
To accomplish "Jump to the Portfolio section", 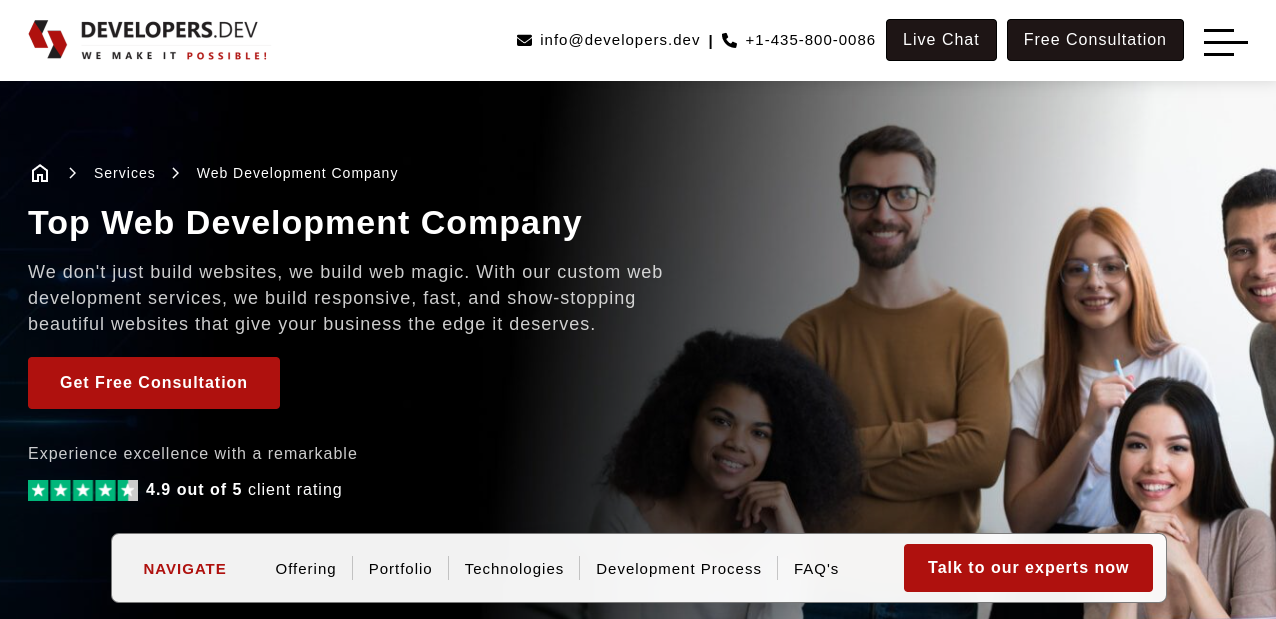I will point(400,569).
